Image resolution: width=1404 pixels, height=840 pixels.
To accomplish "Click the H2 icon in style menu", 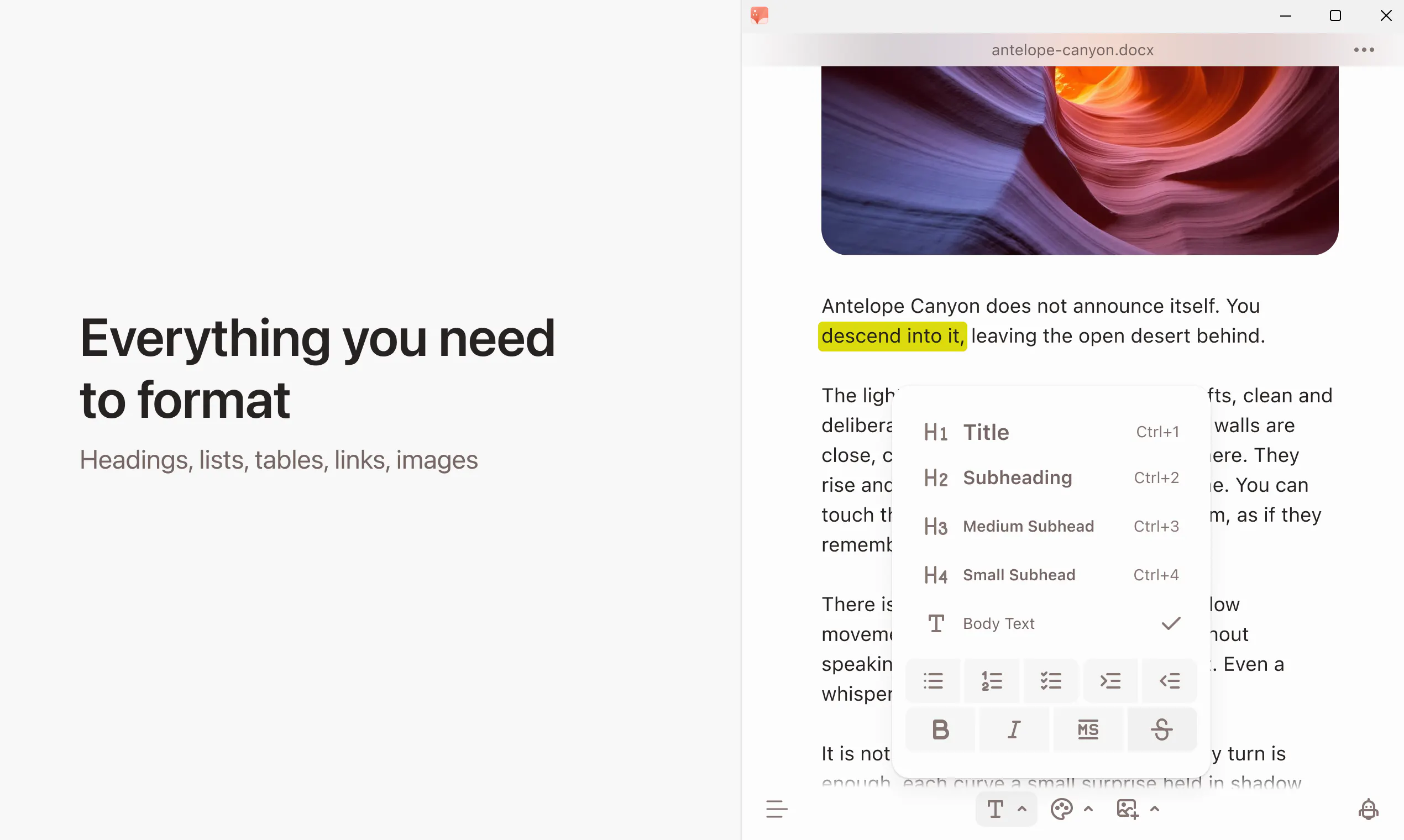I will click(935, 478).
